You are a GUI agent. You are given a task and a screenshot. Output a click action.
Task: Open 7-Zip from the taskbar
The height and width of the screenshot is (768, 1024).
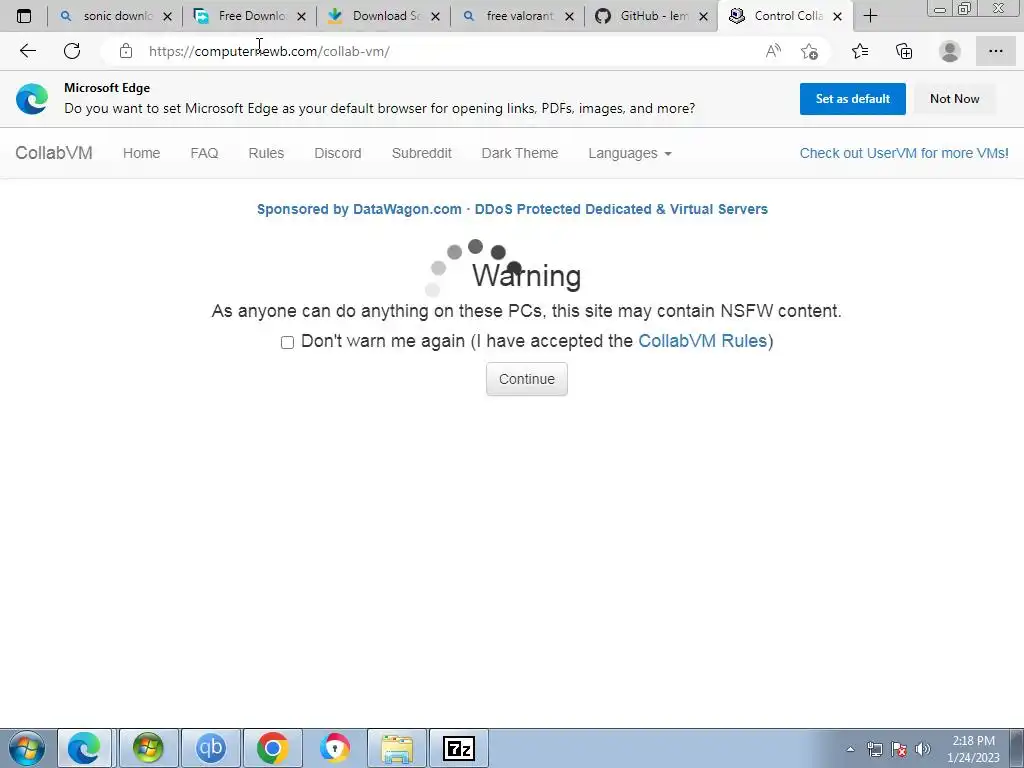pyautogui.click(x=458, y=748)
